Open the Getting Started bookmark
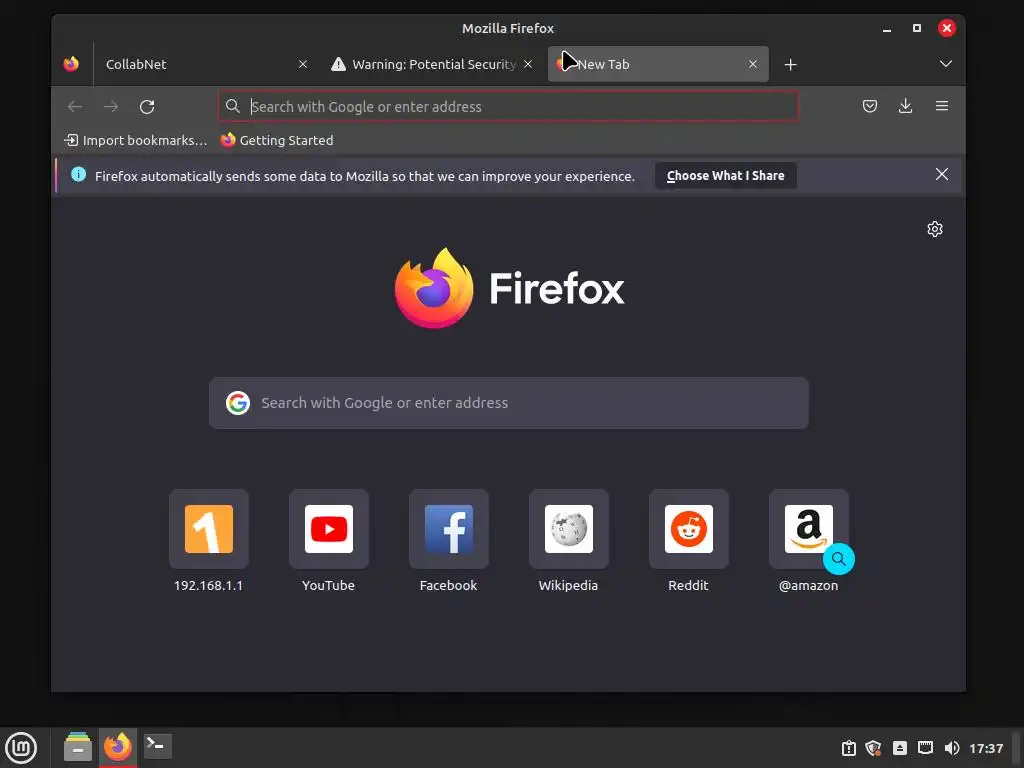1024x768 pixels. tap(277, 140)
